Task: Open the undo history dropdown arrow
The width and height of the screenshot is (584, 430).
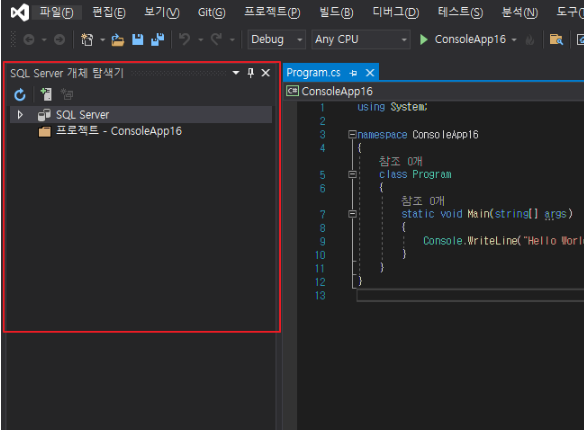Action: (200, 39)
